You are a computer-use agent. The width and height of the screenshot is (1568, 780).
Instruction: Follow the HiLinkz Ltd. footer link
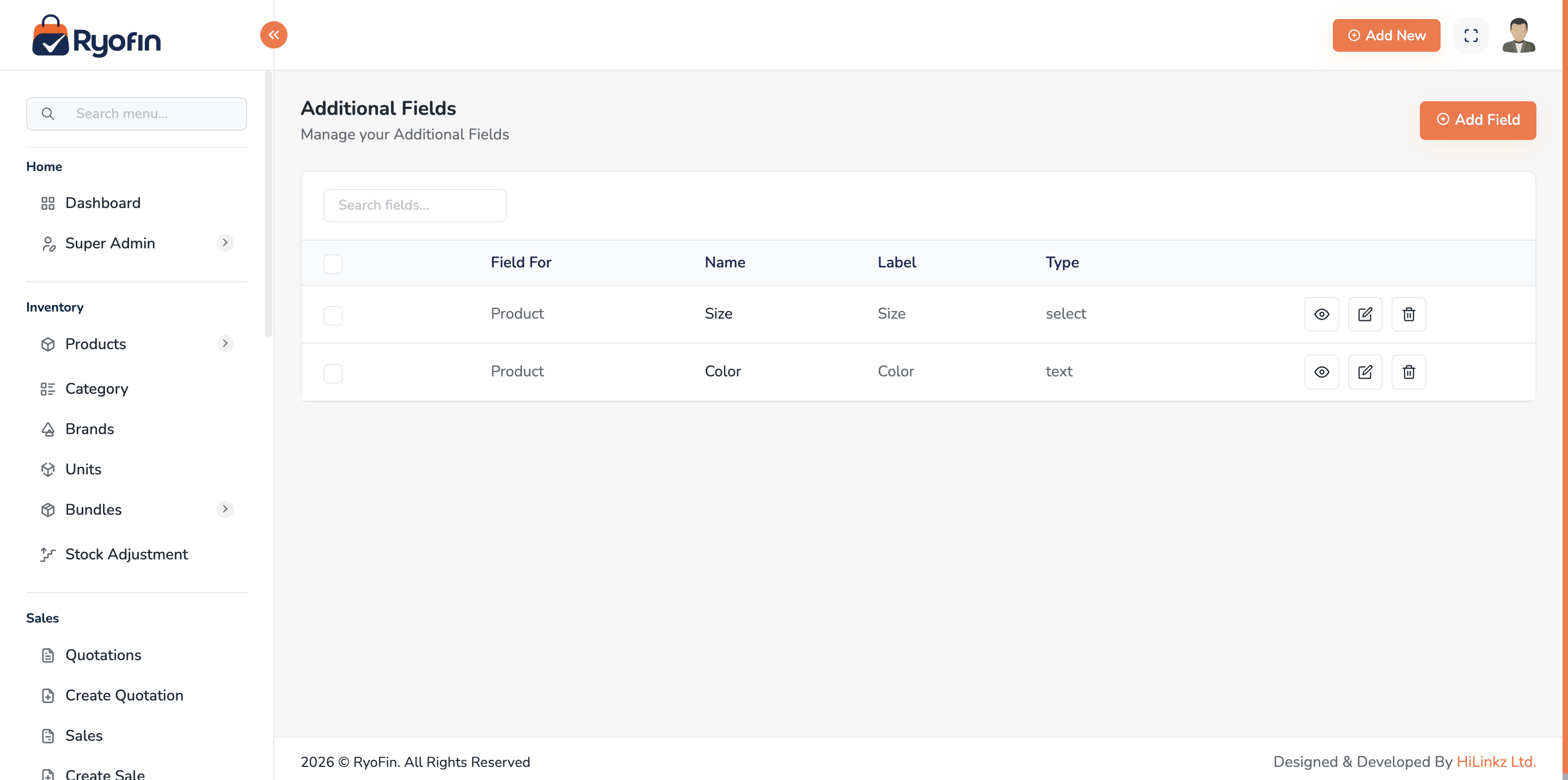[x=1496, y=761]
